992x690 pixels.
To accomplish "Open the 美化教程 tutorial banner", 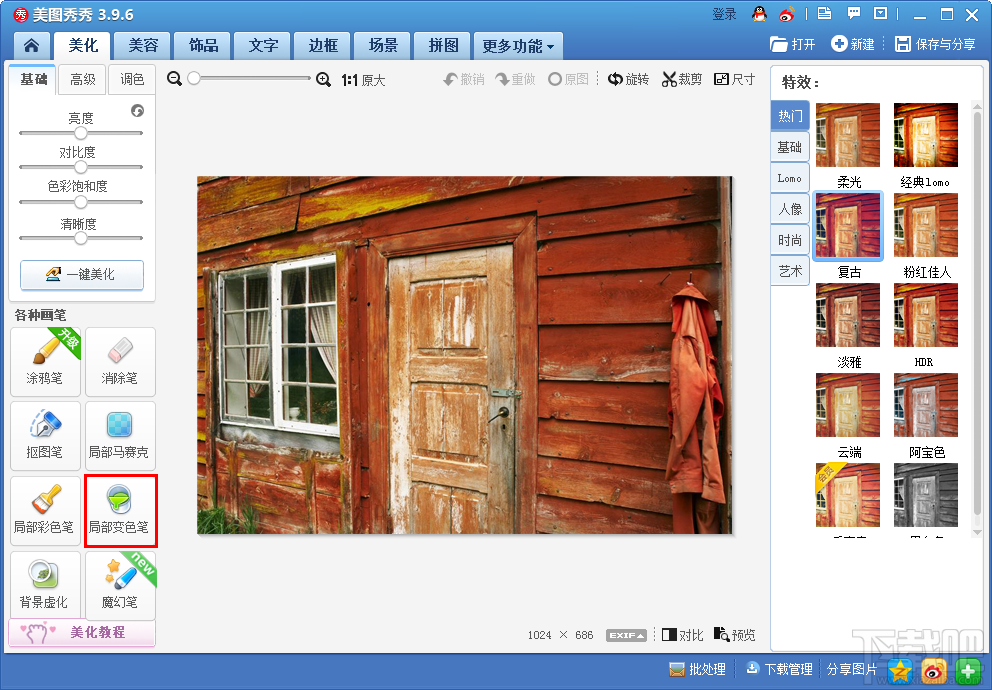I will 82,632.
